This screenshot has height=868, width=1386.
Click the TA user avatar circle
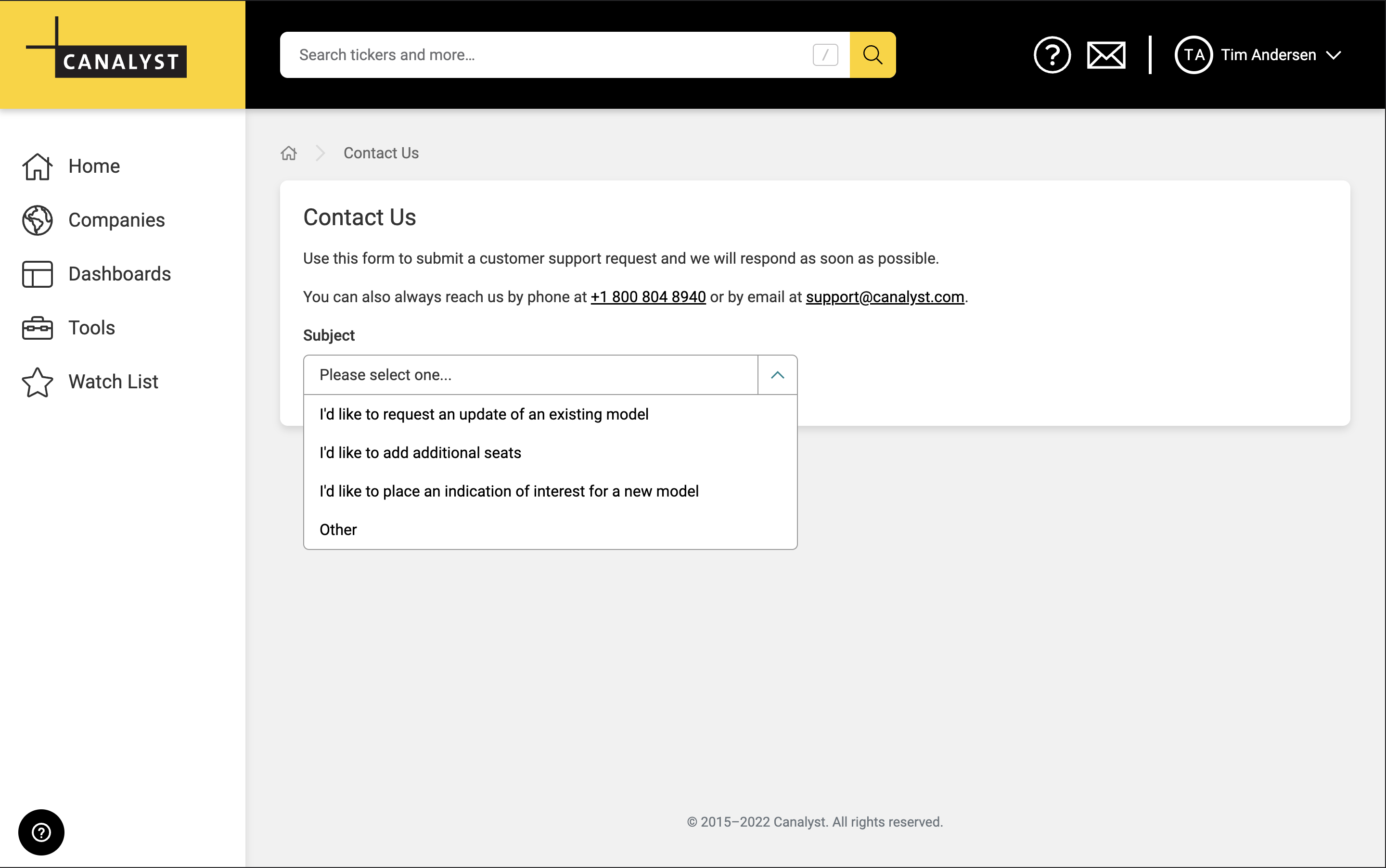pos(1193,55)
